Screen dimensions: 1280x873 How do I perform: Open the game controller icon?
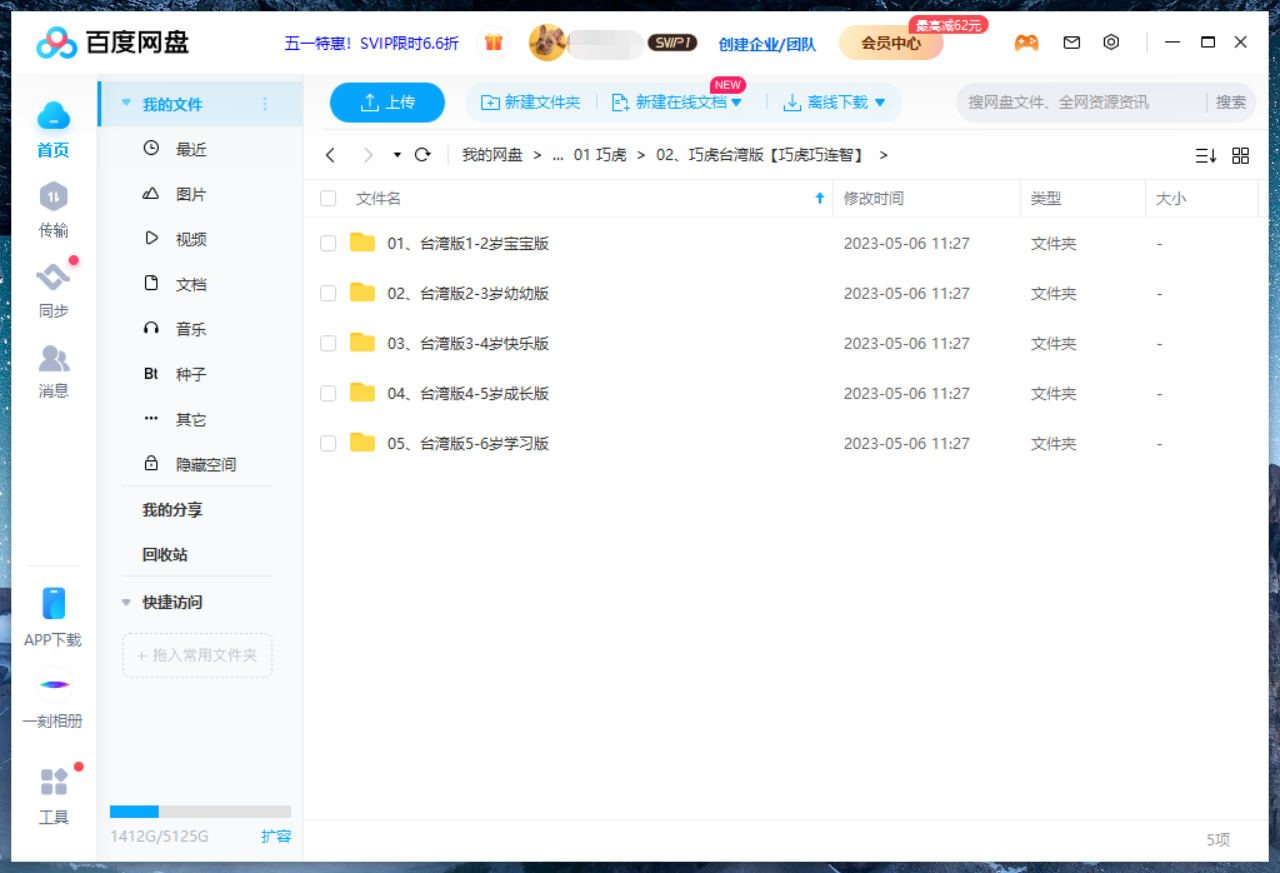point(1026,43)
